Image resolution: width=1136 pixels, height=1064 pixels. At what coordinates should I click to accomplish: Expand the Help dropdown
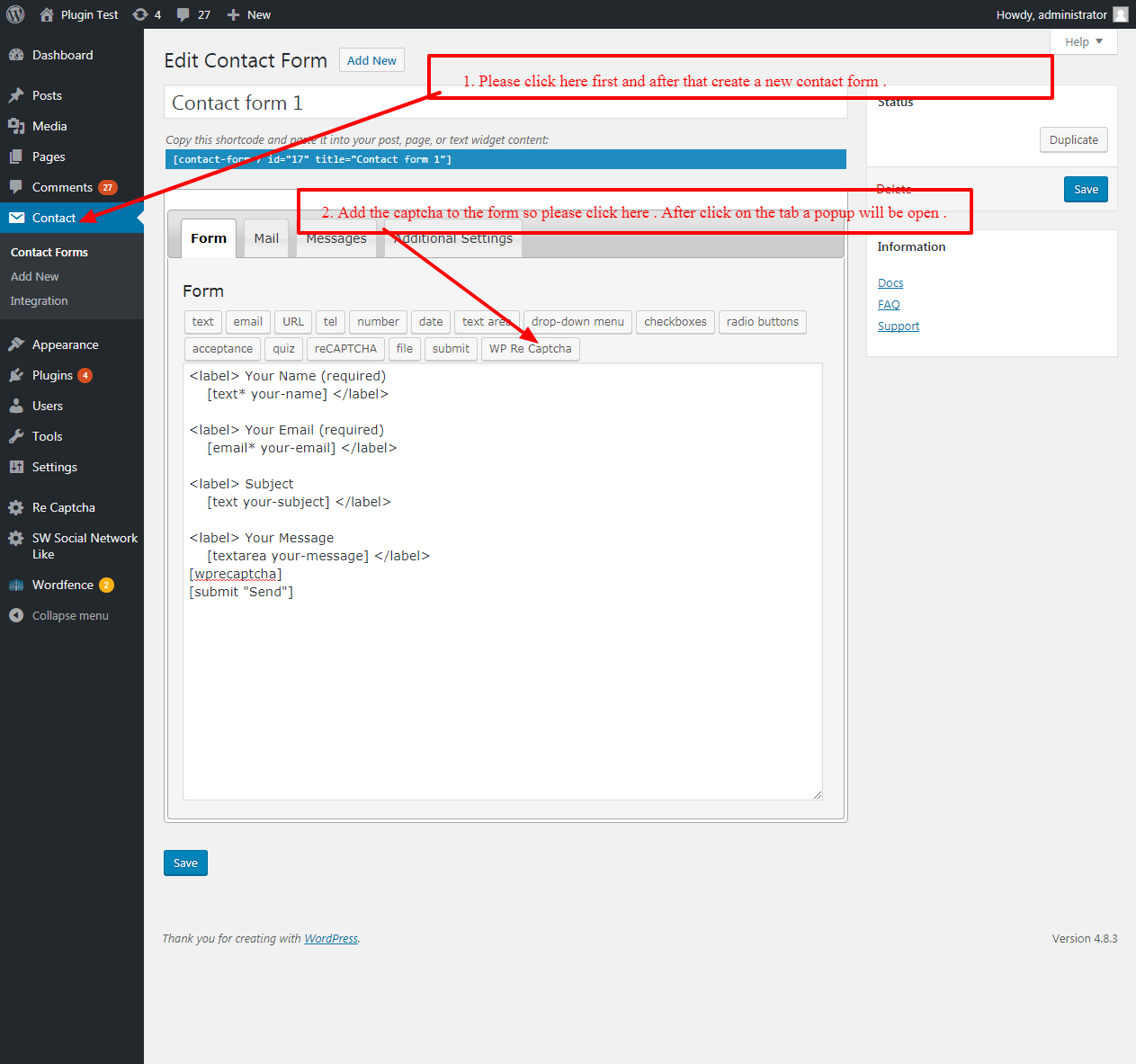[1084, 41]
